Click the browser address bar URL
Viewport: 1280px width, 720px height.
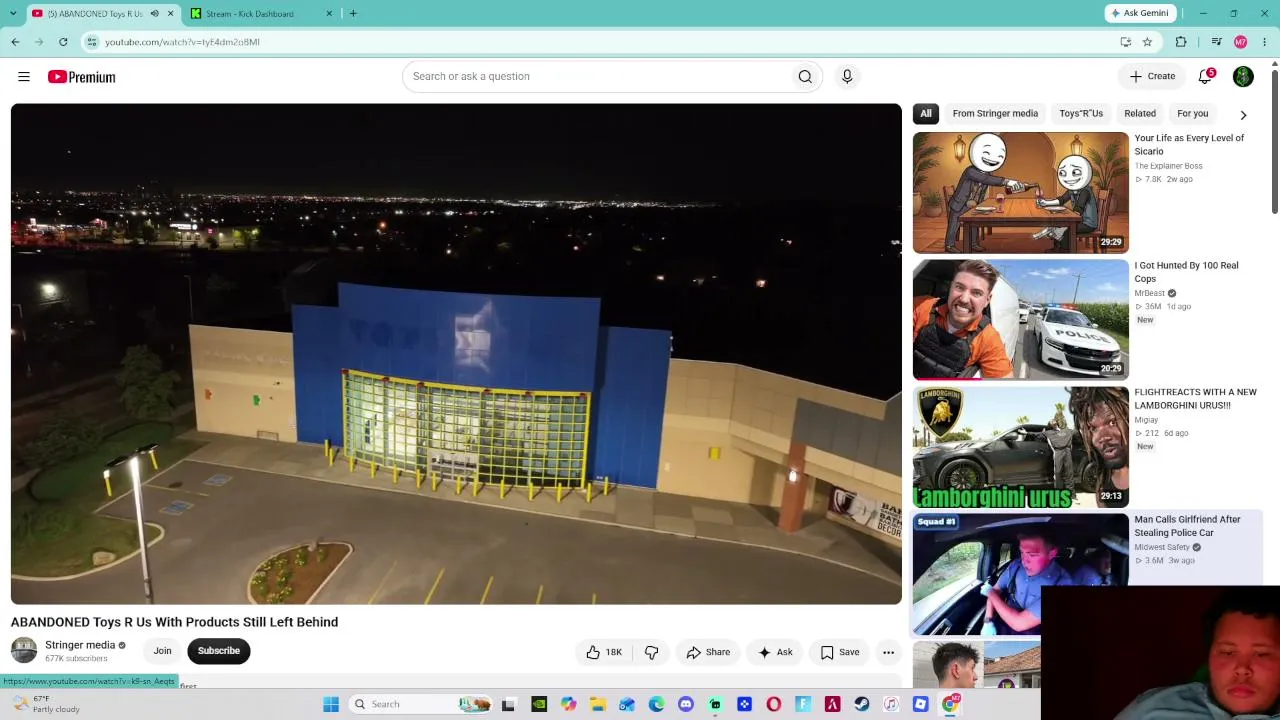[x=182, y=42]
